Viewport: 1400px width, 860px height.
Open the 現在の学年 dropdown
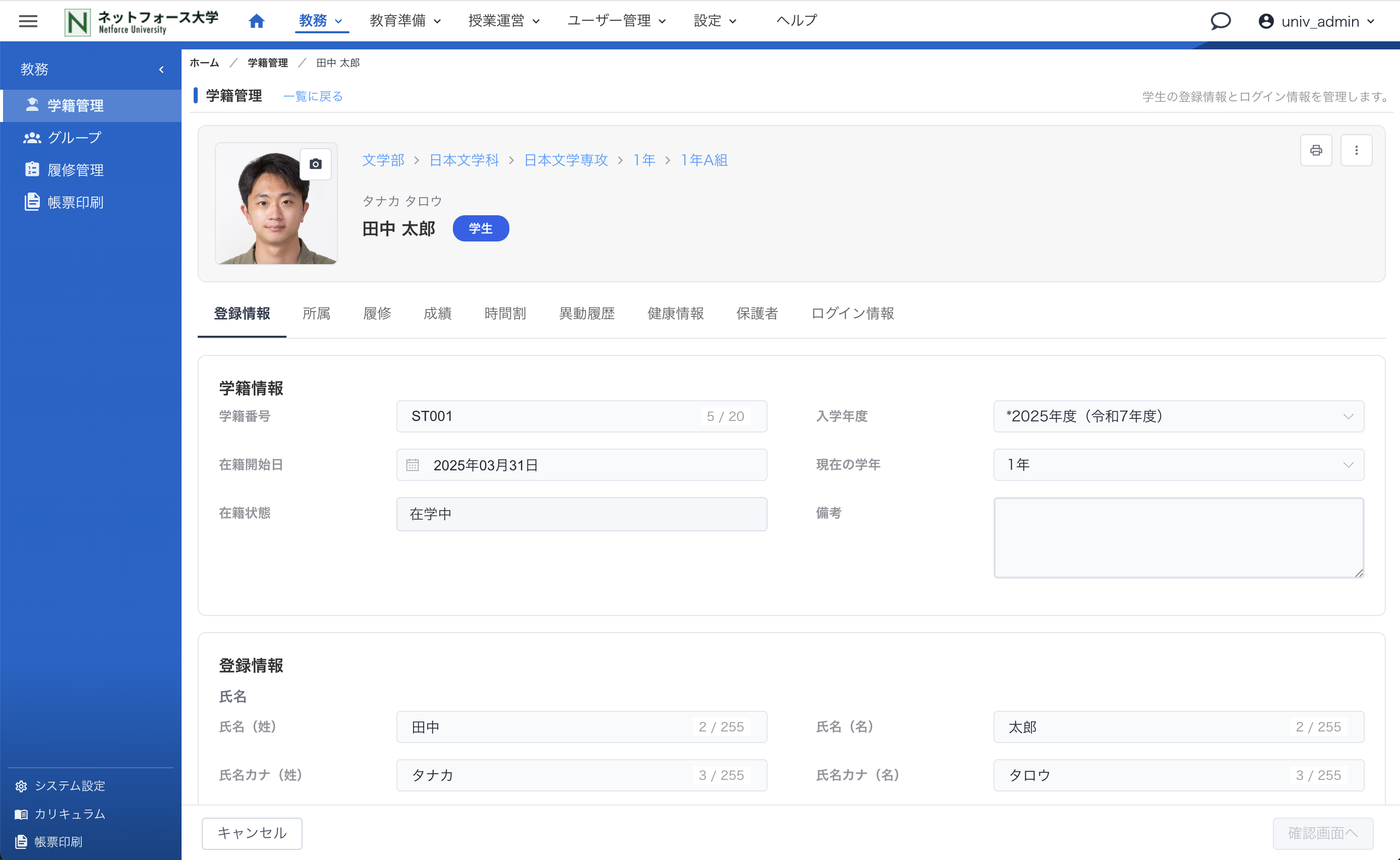(1178, 464)
